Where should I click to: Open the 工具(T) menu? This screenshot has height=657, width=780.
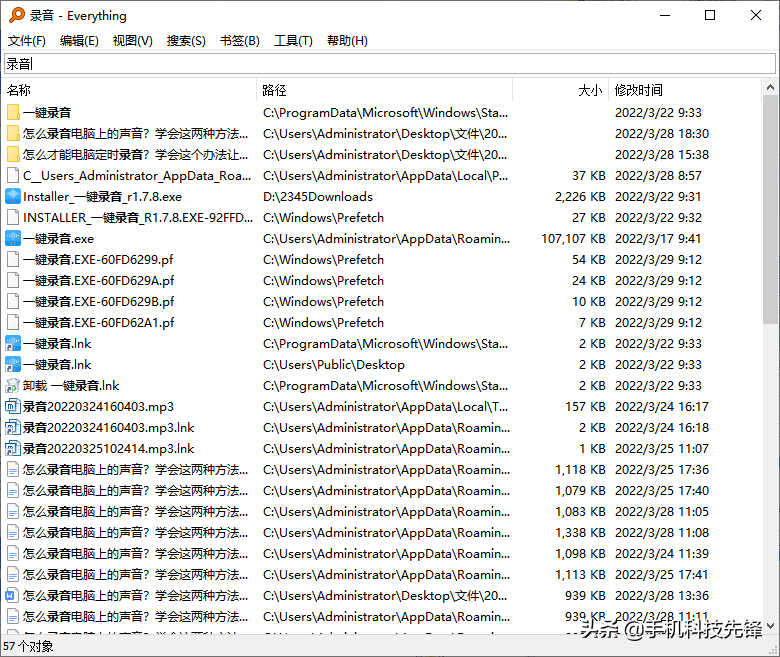click(x=293, y=41)
